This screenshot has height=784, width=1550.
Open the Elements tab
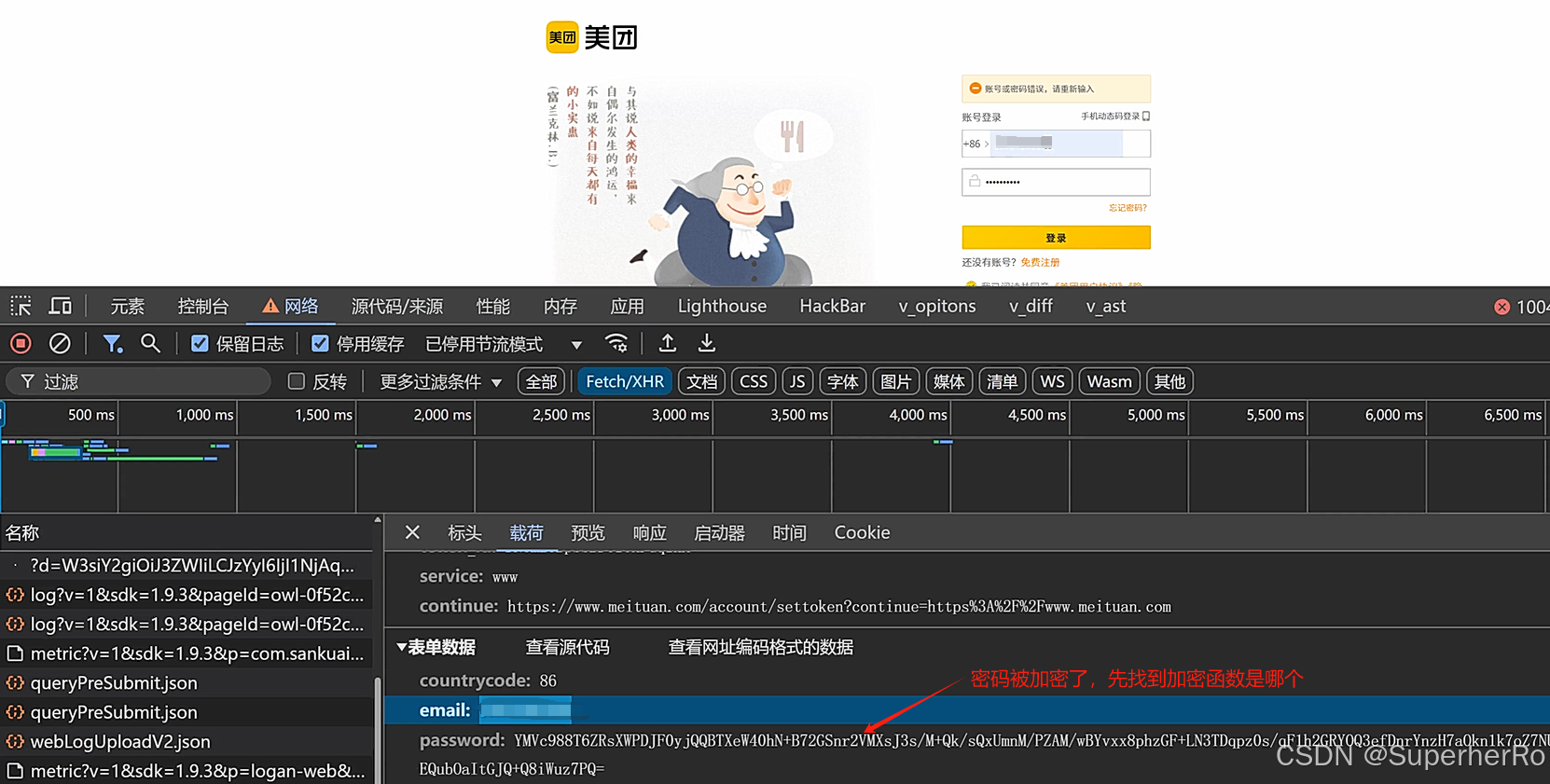coord(128,306)
